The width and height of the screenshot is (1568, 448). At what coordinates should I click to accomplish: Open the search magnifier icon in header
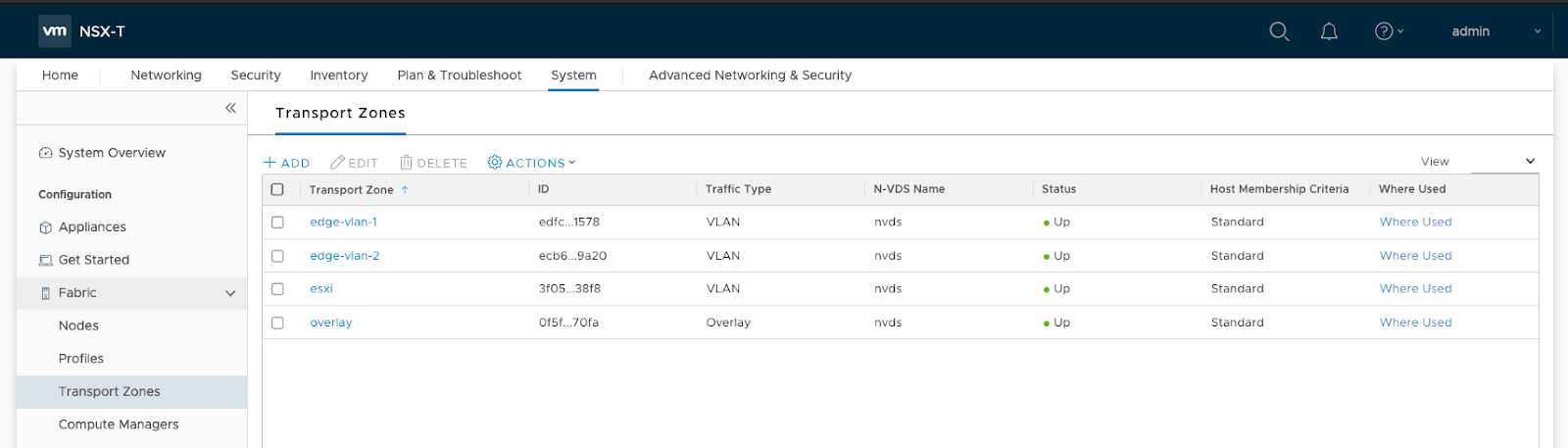(1279, 31)
